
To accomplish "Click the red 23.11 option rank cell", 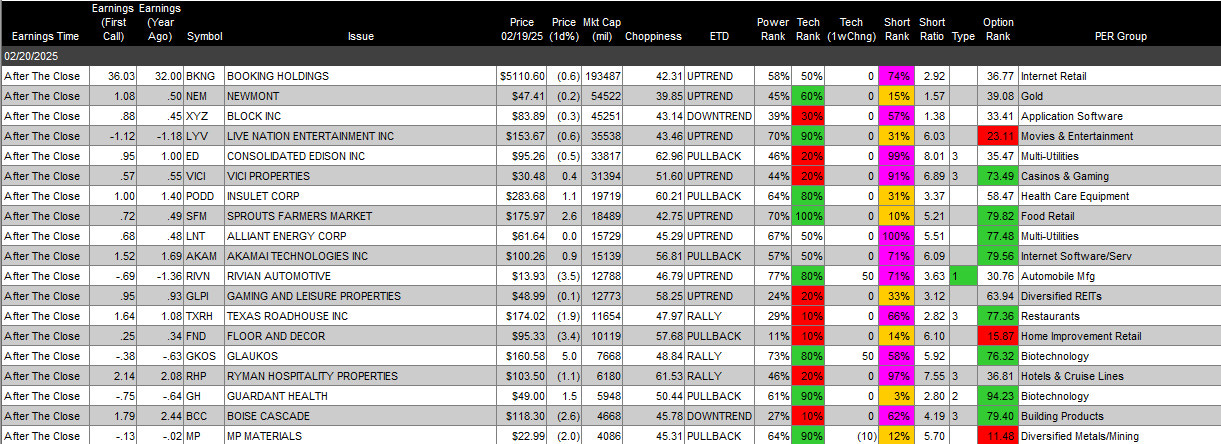I will click(x=998, y=136).
